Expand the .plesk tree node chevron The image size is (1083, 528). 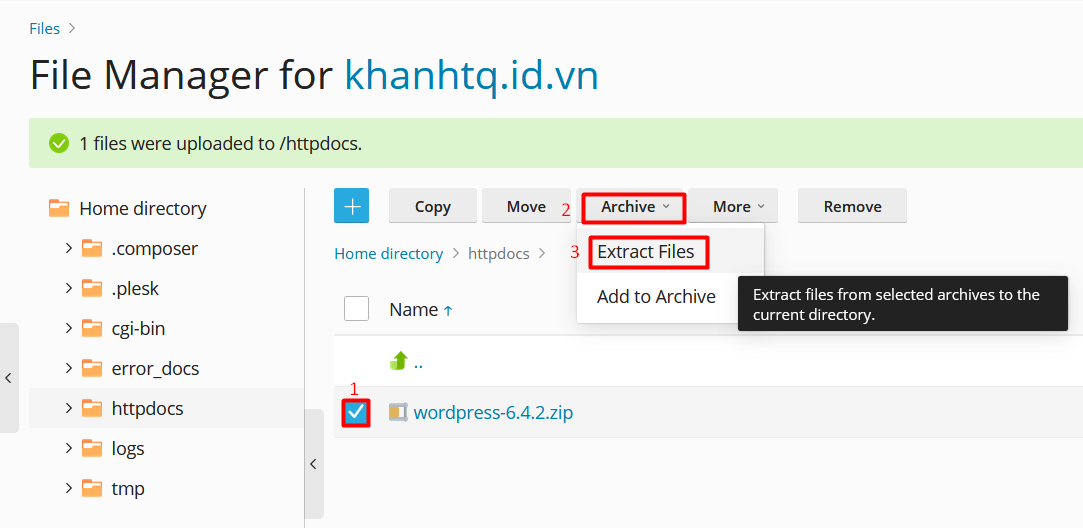coord(68,288)
